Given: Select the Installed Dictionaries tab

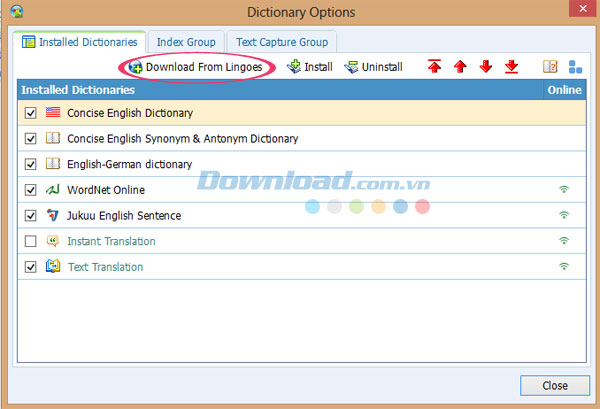Looking at the screenshot, I should 80,42.
